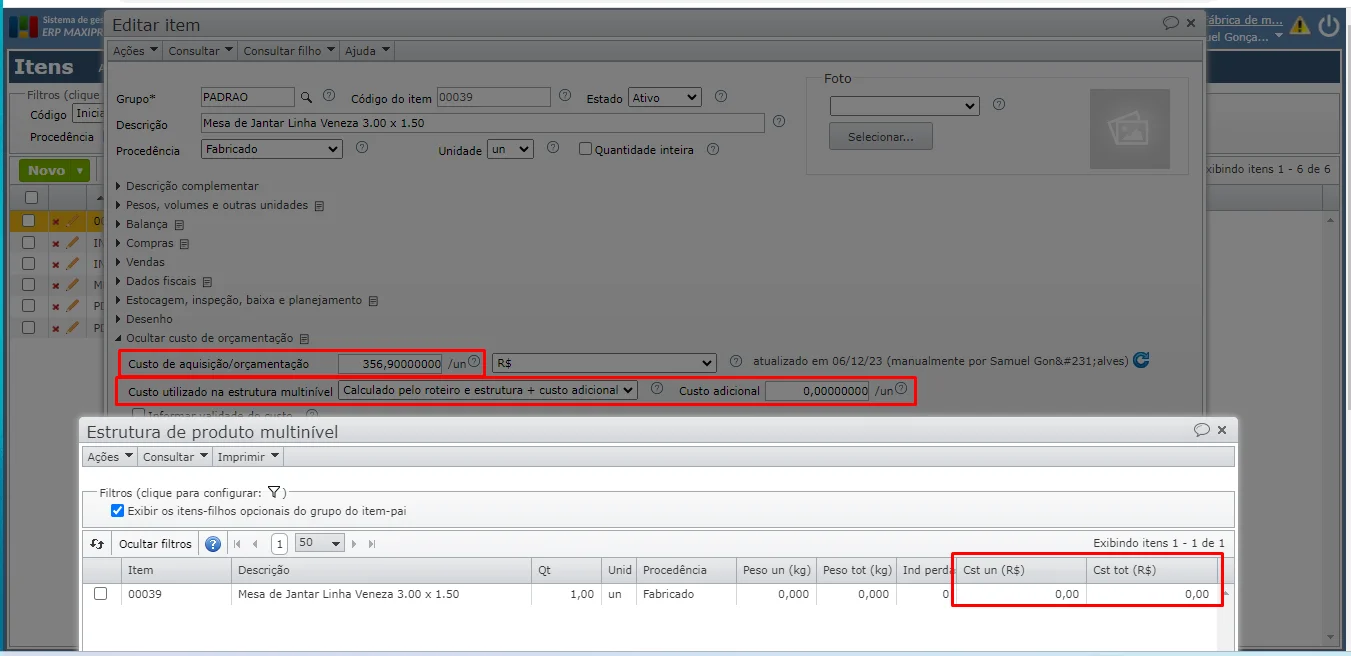
Task: Open the Unidade dropdown
Action: [x=510, y=149]
